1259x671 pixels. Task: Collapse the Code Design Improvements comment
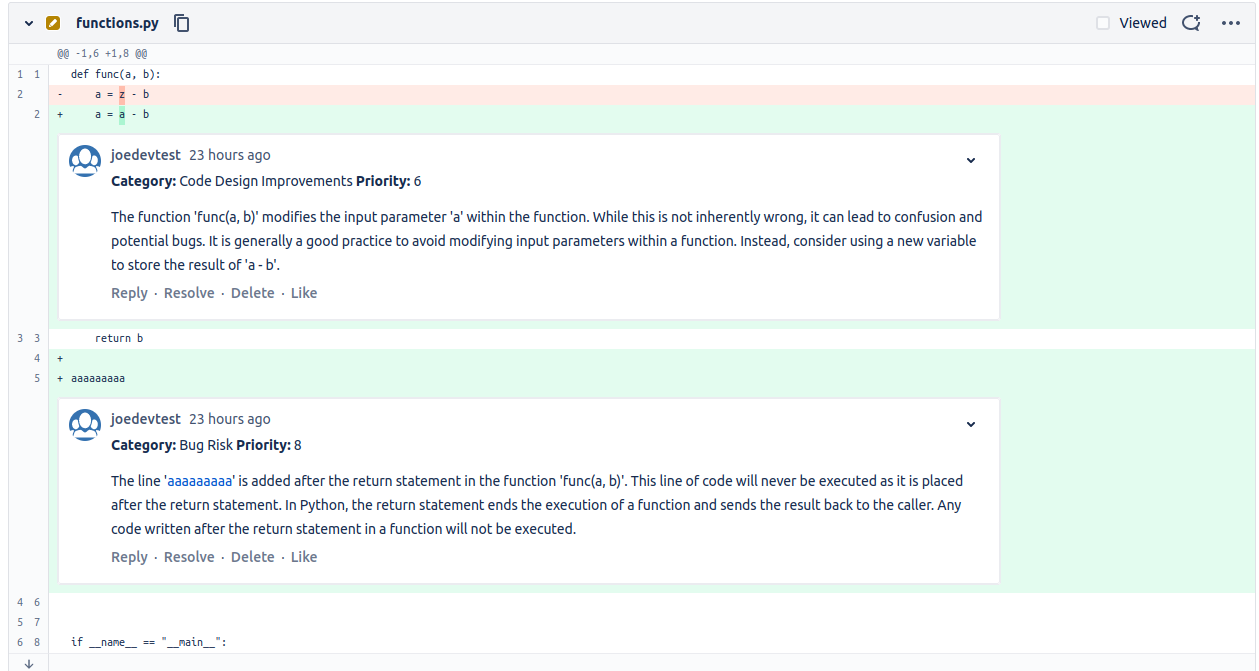coord(970,160)
